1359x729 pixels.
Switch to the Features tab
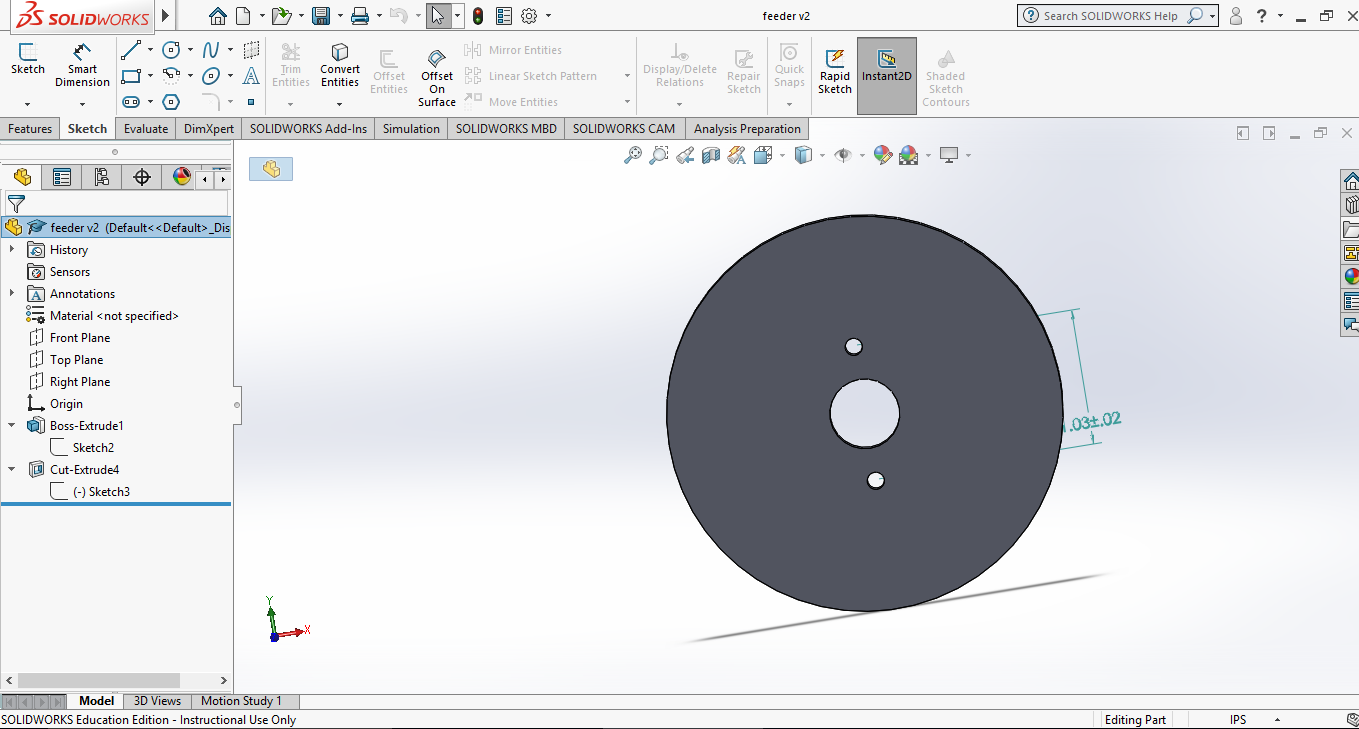click(30, 128)
